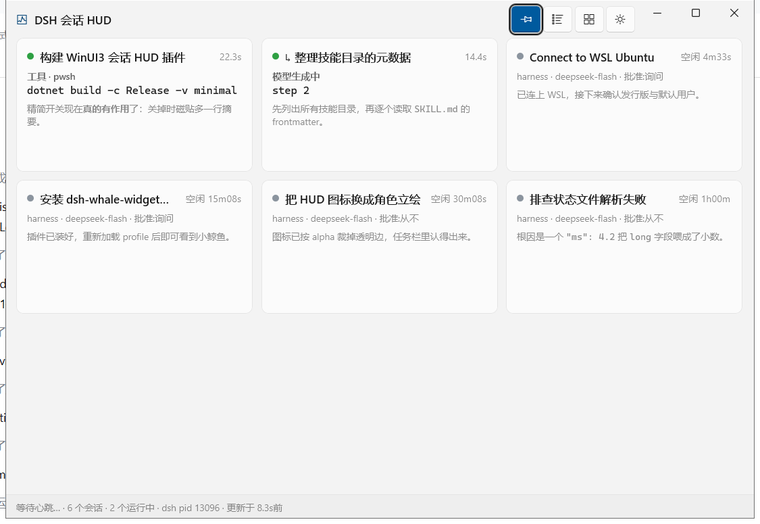
Task: Click harness line under 排查状态文件解析失败
Action: click(x=590, y=219)
